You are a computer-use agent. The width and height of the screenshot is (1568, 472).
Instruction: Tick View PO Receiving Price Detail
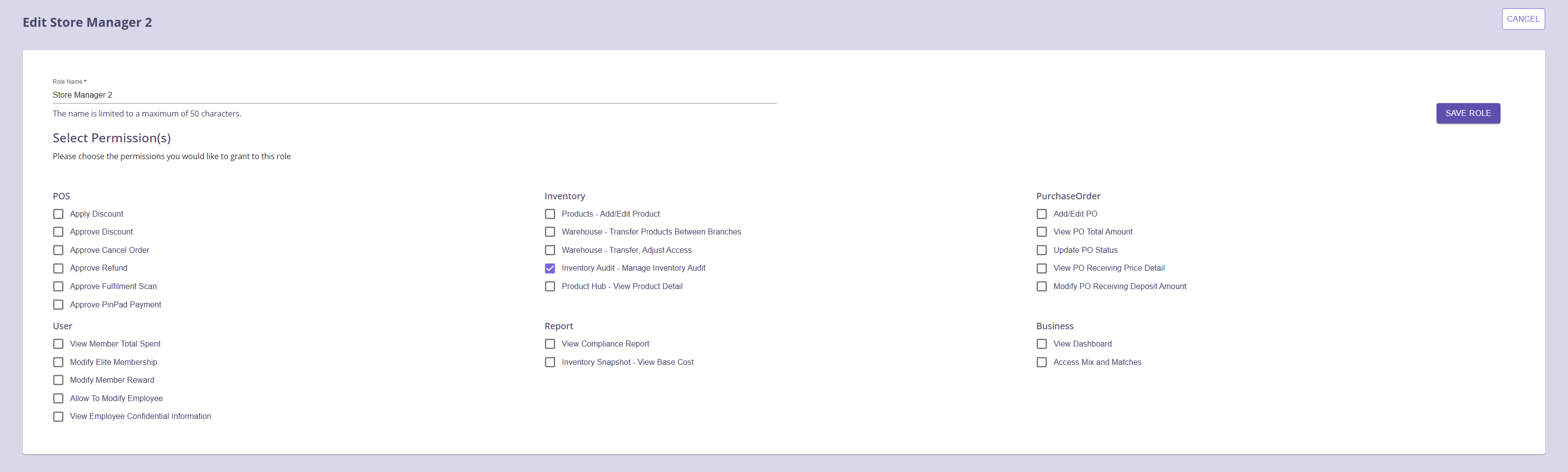(x=1042, y=268)
